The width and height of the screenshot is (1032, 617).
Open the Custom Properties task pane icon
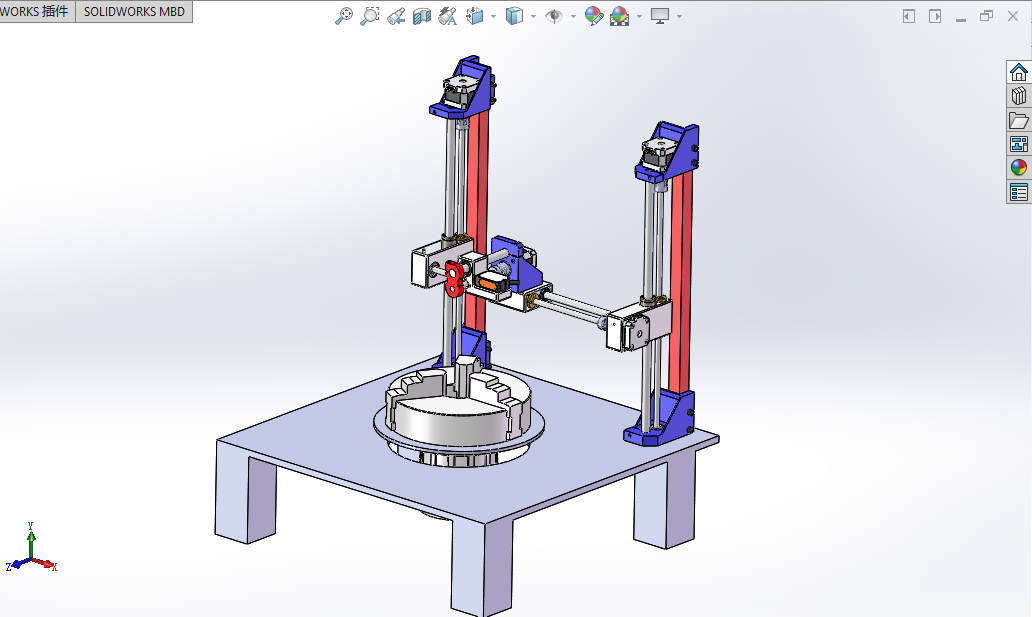(1019, 192)
